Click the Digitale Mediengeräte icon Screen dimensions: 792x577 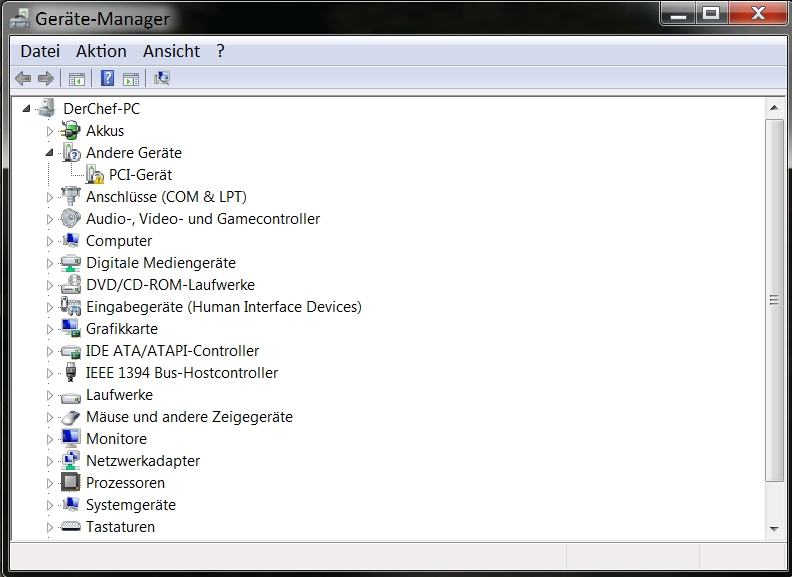[x=70, y=263]
